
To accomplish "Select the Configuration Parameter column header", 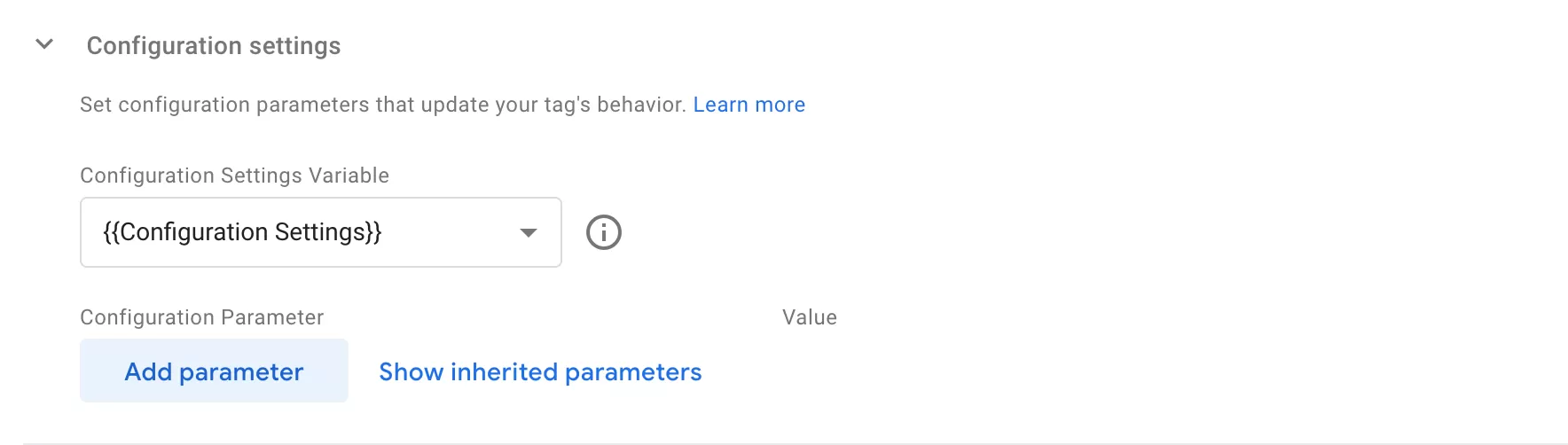I will (x=202, y=317).
